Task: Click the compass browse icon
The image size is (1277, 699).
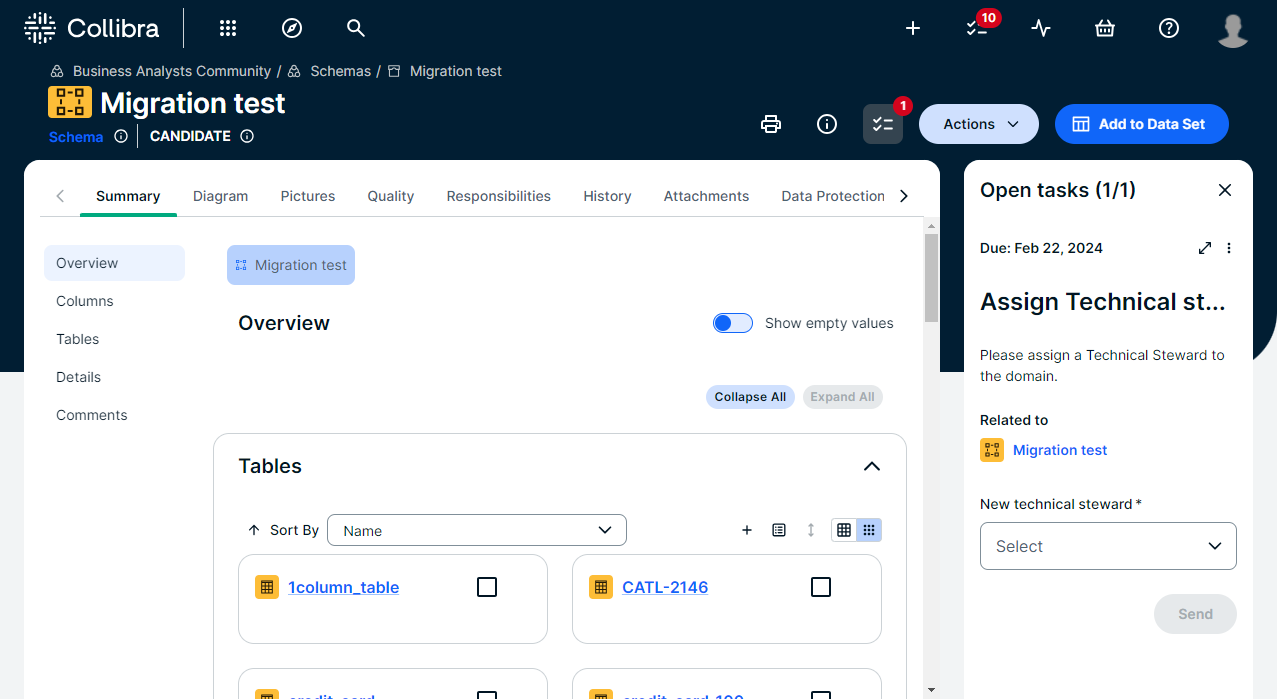Action: point(292,28)
